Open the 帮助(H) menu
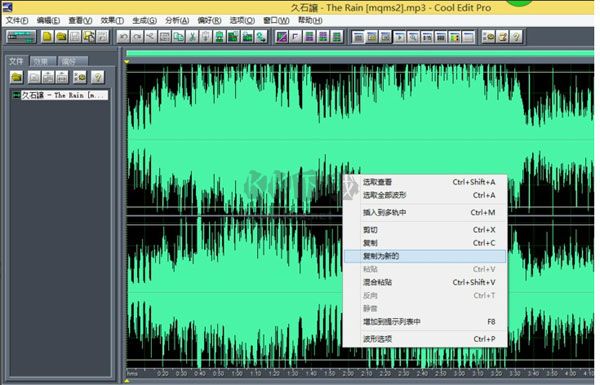 pyautogui.click(x=310, y=20)
